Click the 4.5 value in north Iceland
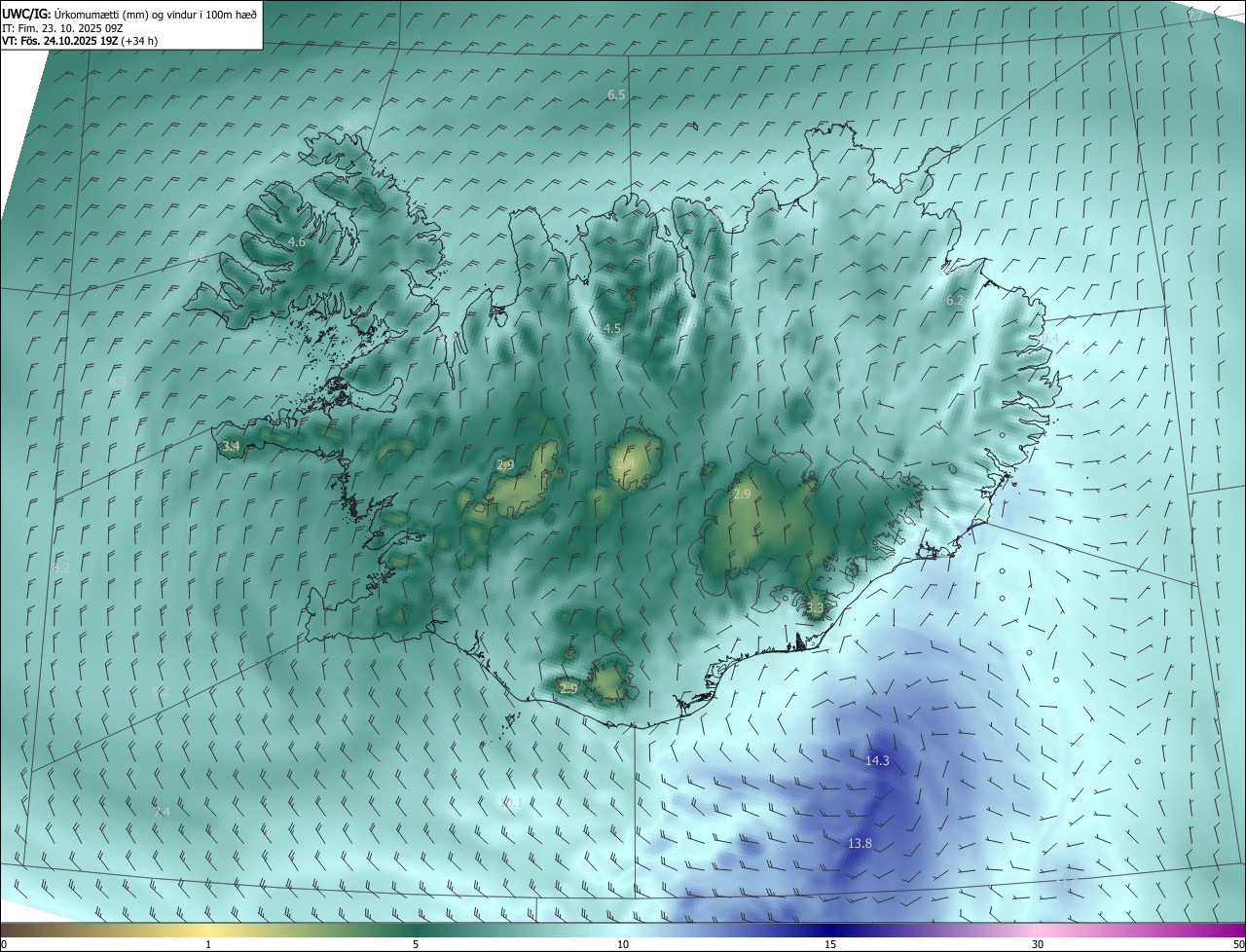 tap(611, 329)
